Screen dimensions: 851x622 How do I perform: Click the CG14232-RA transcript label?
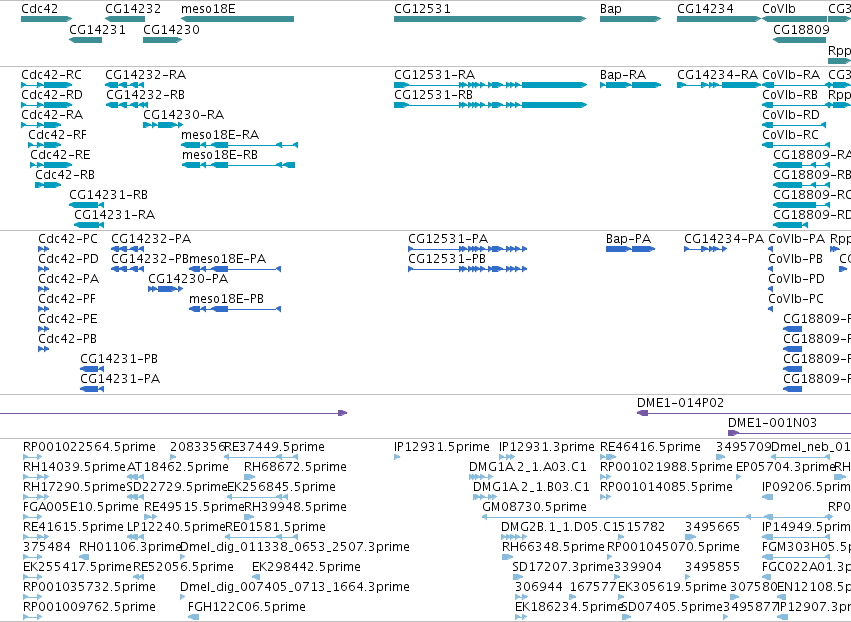click(145, 74)
